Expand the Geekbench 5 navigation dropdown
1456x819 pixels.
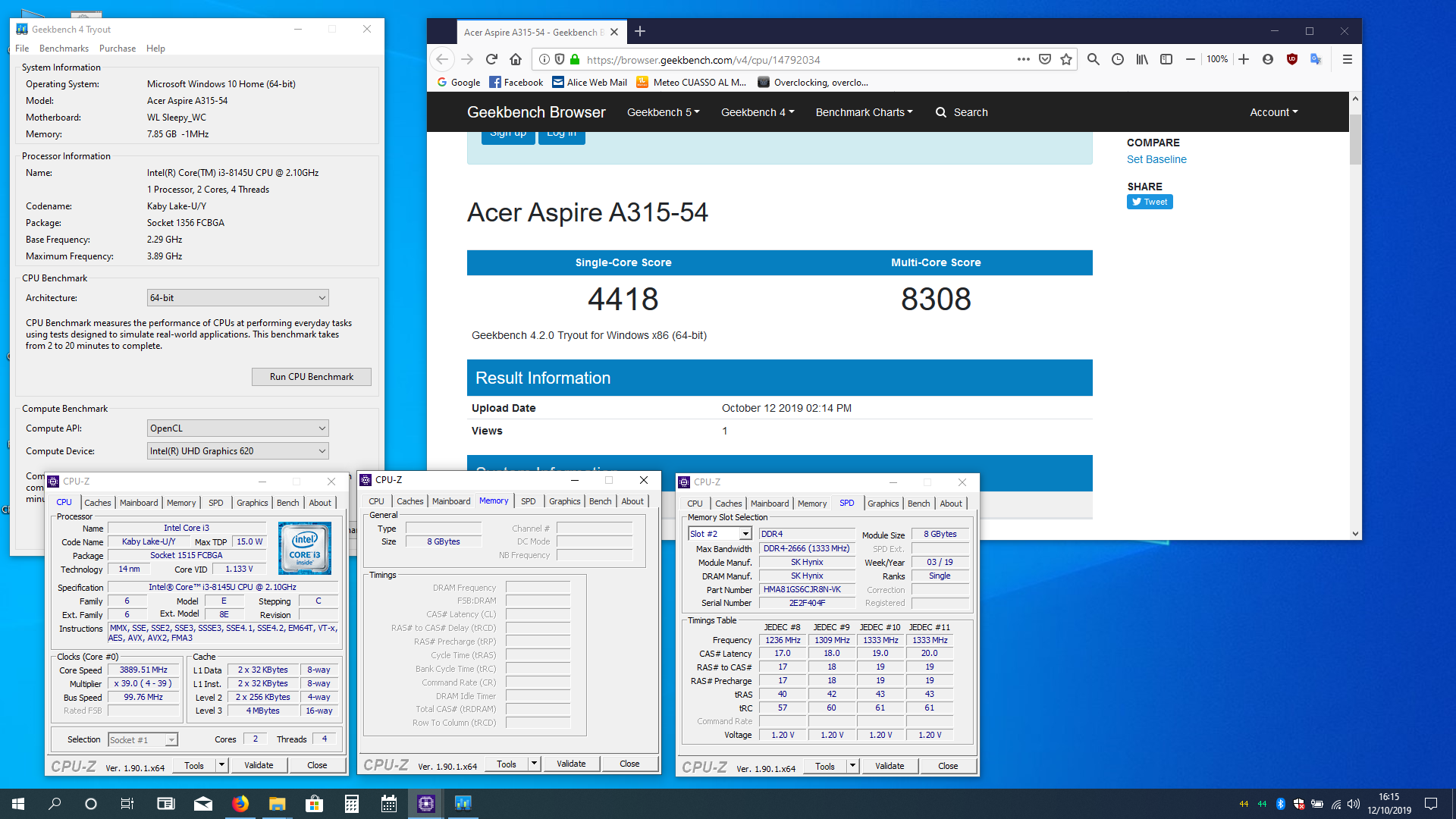point(663,112)
